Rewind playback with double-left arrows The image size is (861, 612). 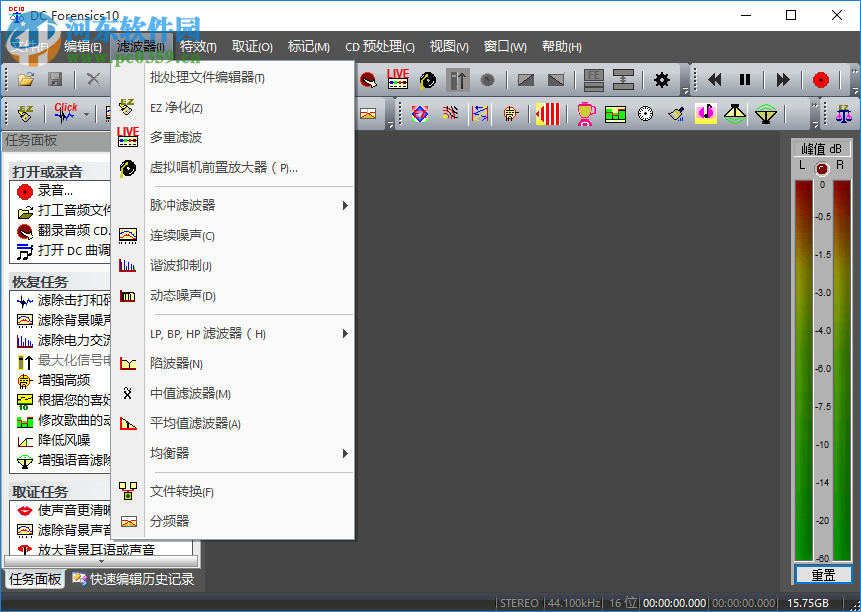coord(714,80)
